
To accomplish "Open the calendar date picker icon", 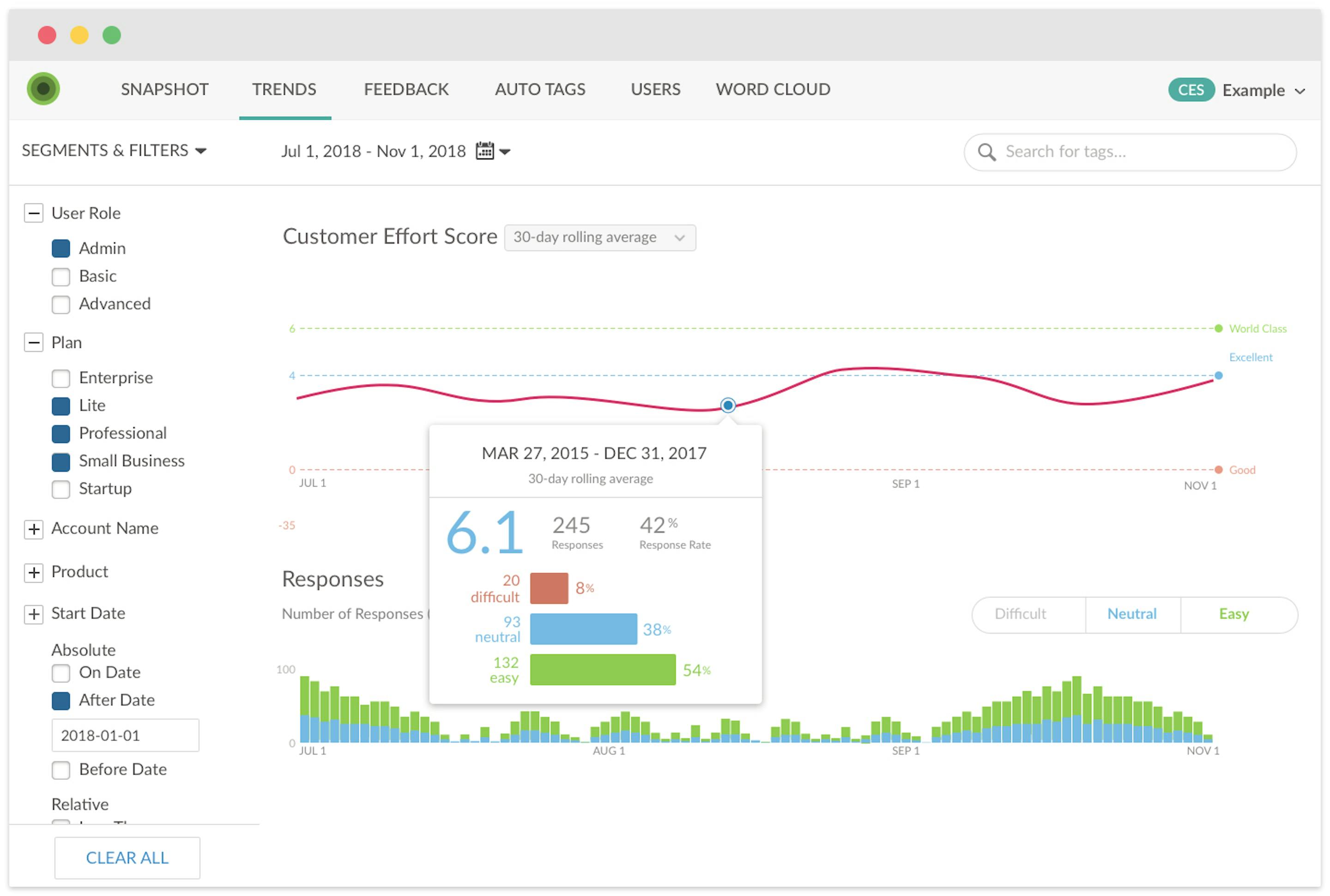I will tap(484, 151).
